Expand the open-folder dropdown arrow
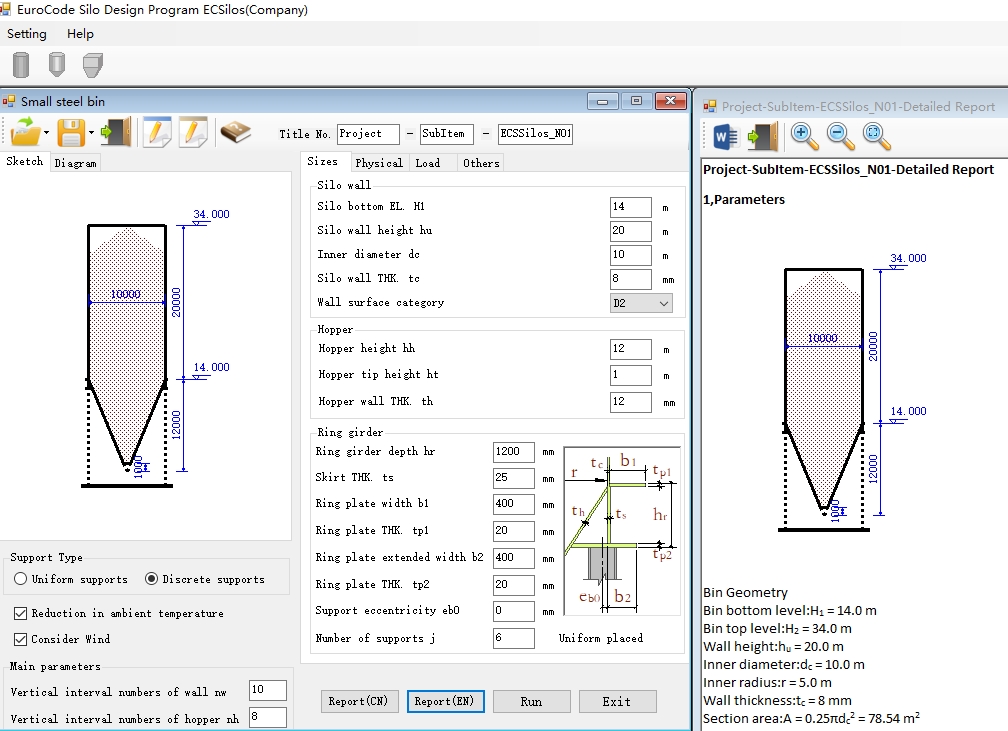The width and height of the screenshot is (1008, 731). pos(46,133)
